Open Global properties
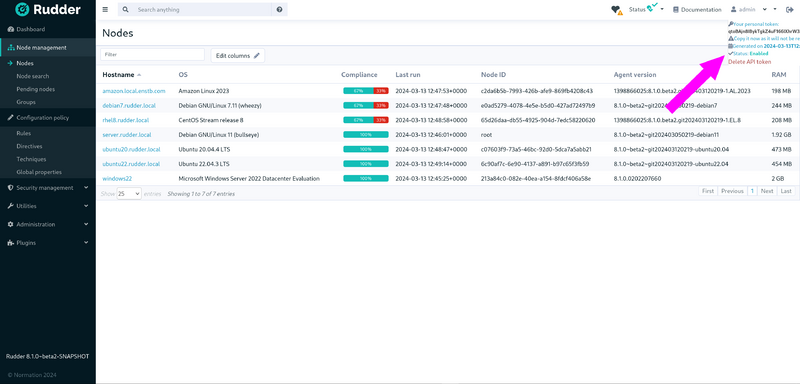This screenshot has height=384, width=800. coord(39,172)
